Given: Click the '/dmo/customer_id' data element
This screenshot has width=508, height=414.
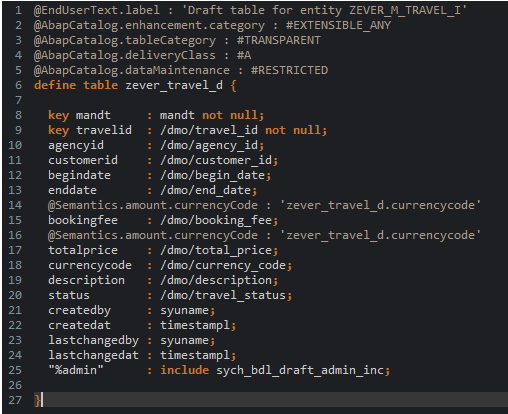Looking at the screenshot, I should [216, 160].
